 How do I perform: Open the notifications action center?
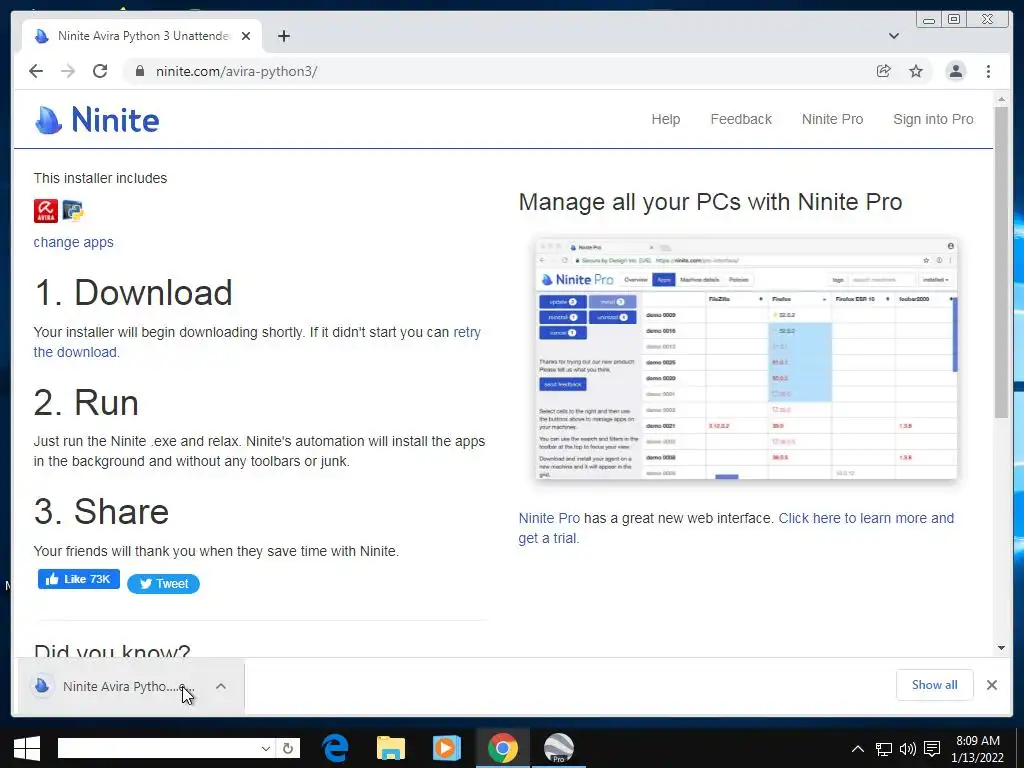point(932,748)
